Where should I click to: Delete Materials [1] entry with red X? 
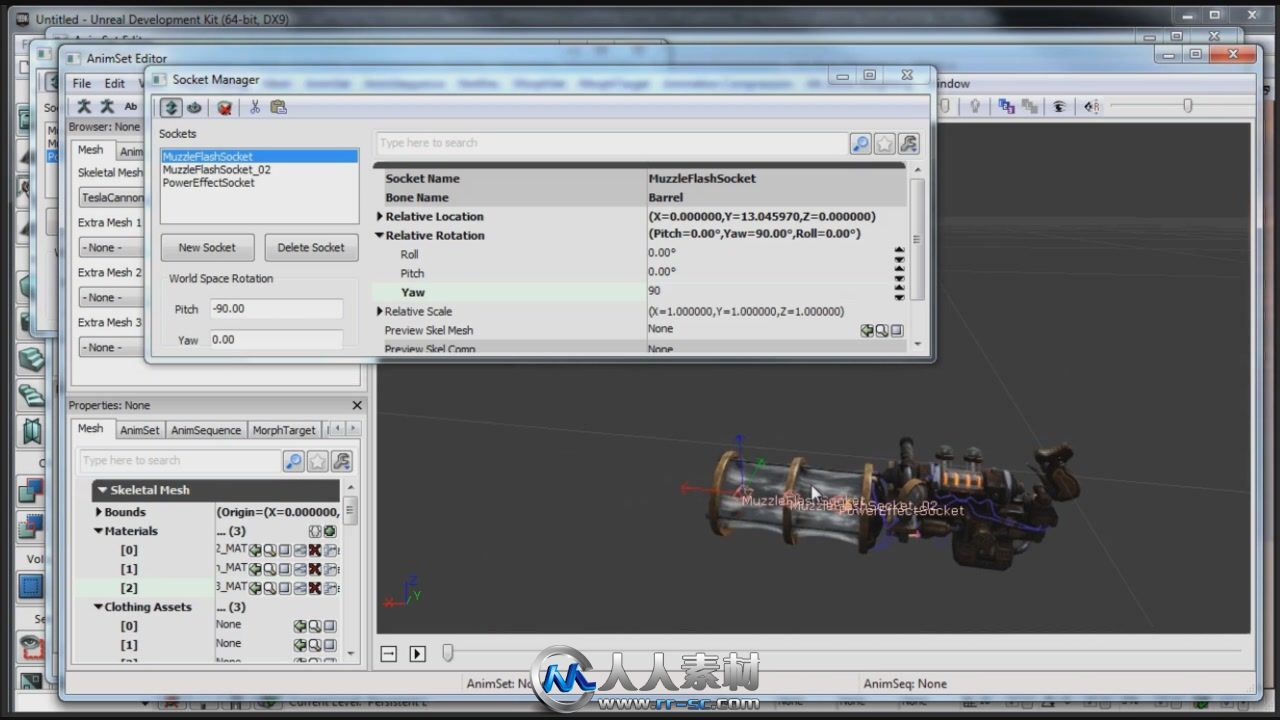(x=315, y=569)
